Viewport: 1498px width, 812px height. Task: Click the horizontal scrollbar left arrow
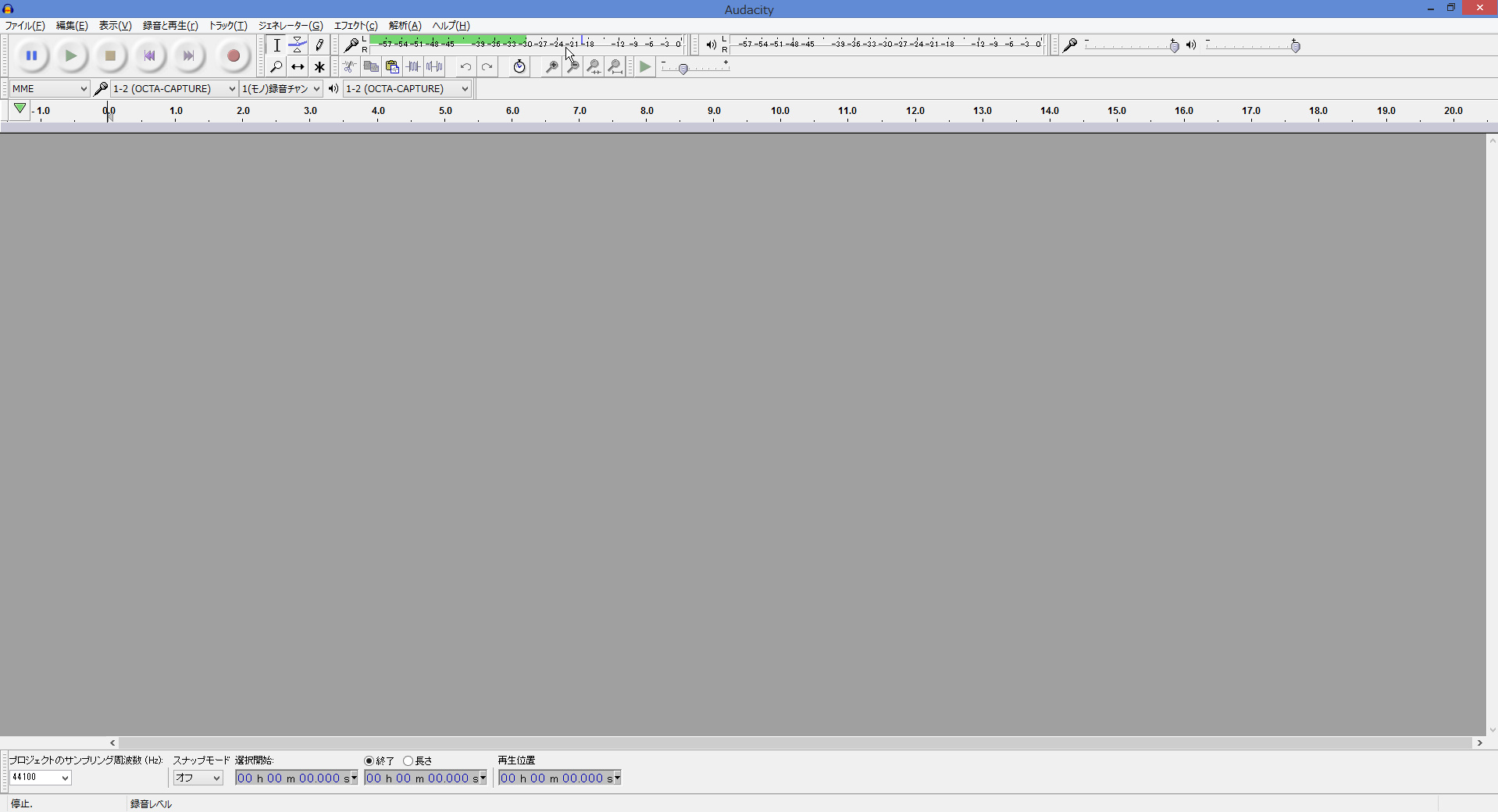click(x=112, y=743)
